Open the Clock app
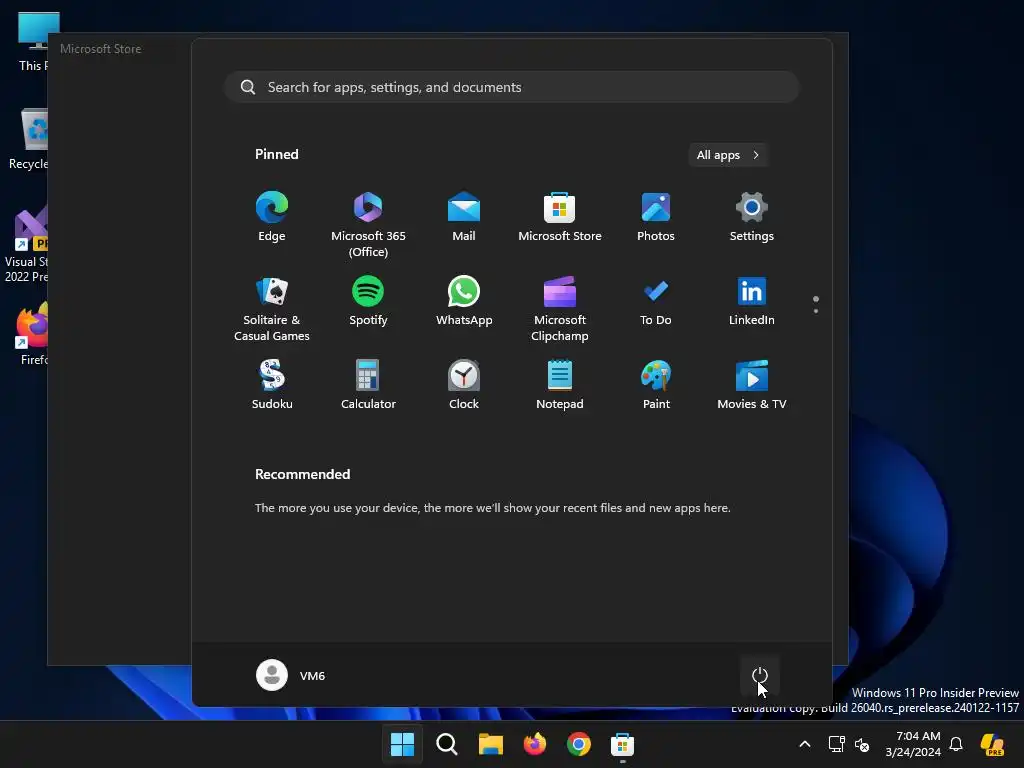This screenshot has width=1024, height=768. click(464, 385)
